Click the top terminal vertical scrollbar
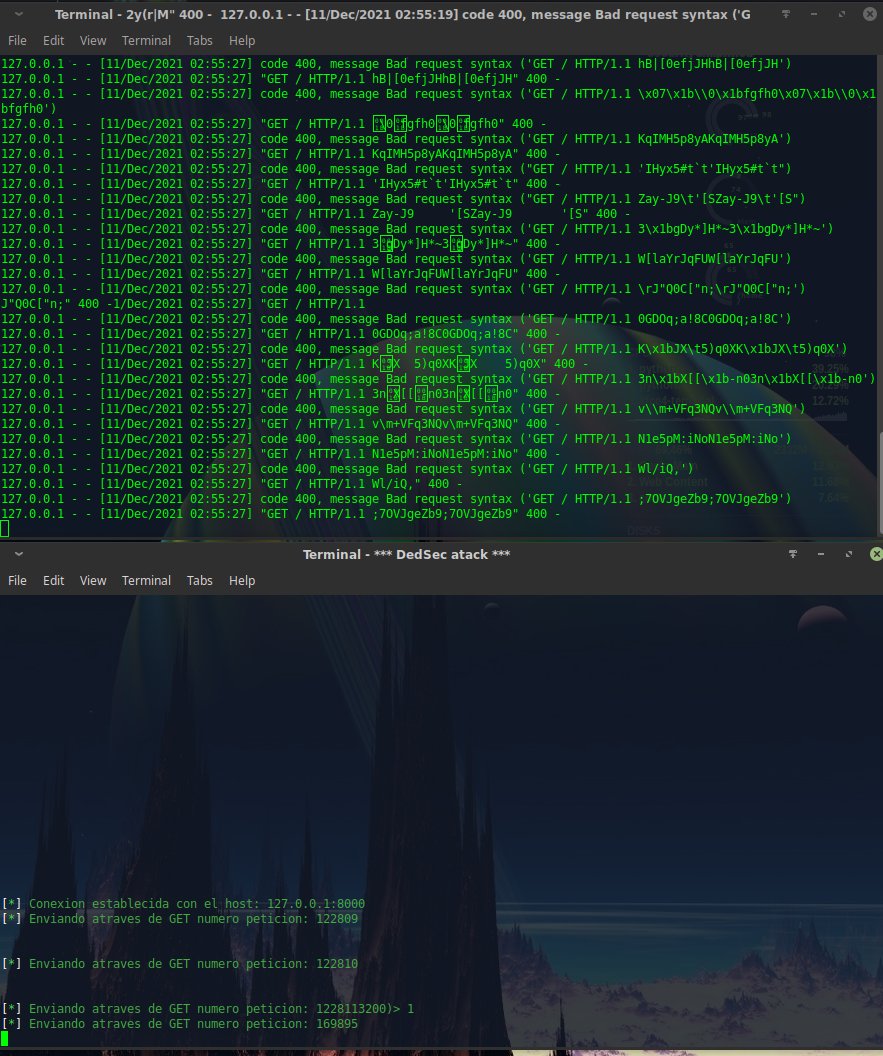The image size is (883, 1056). point(880,483)
